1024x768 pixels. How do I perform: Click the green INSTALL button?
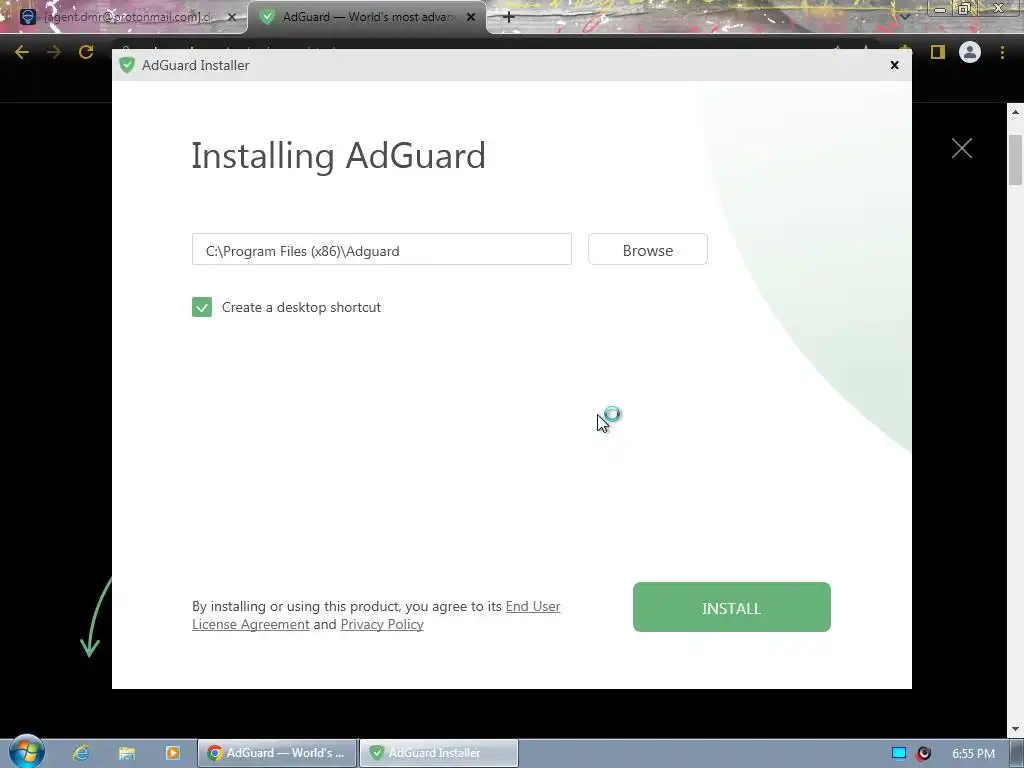731,607
